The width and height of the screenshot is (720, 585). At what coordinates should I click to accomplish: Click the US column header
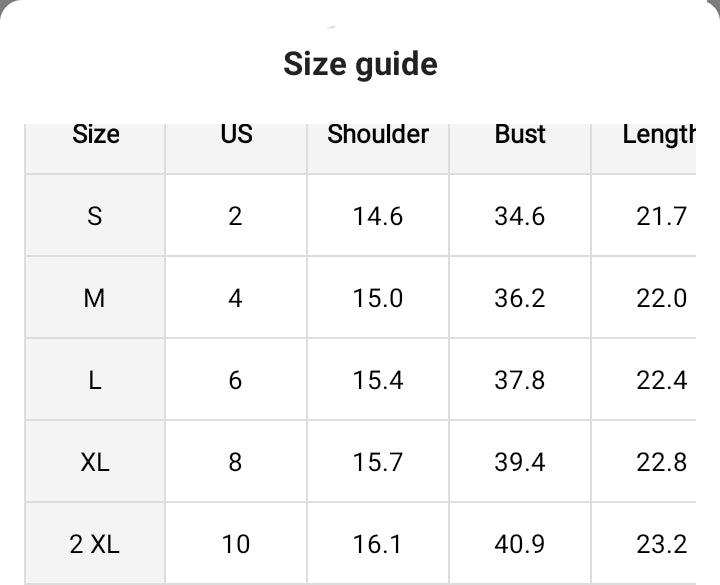tap(236, 135)
